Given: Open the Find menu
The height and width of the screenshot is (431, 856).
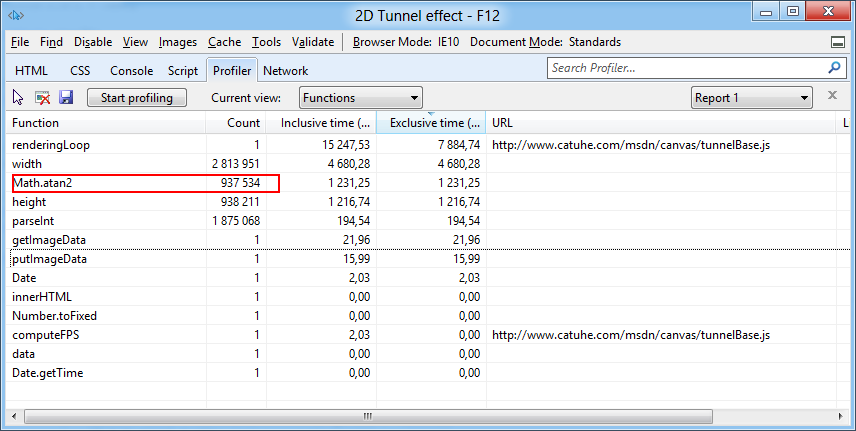Looking at the screenshot, I should pos(51,42).
